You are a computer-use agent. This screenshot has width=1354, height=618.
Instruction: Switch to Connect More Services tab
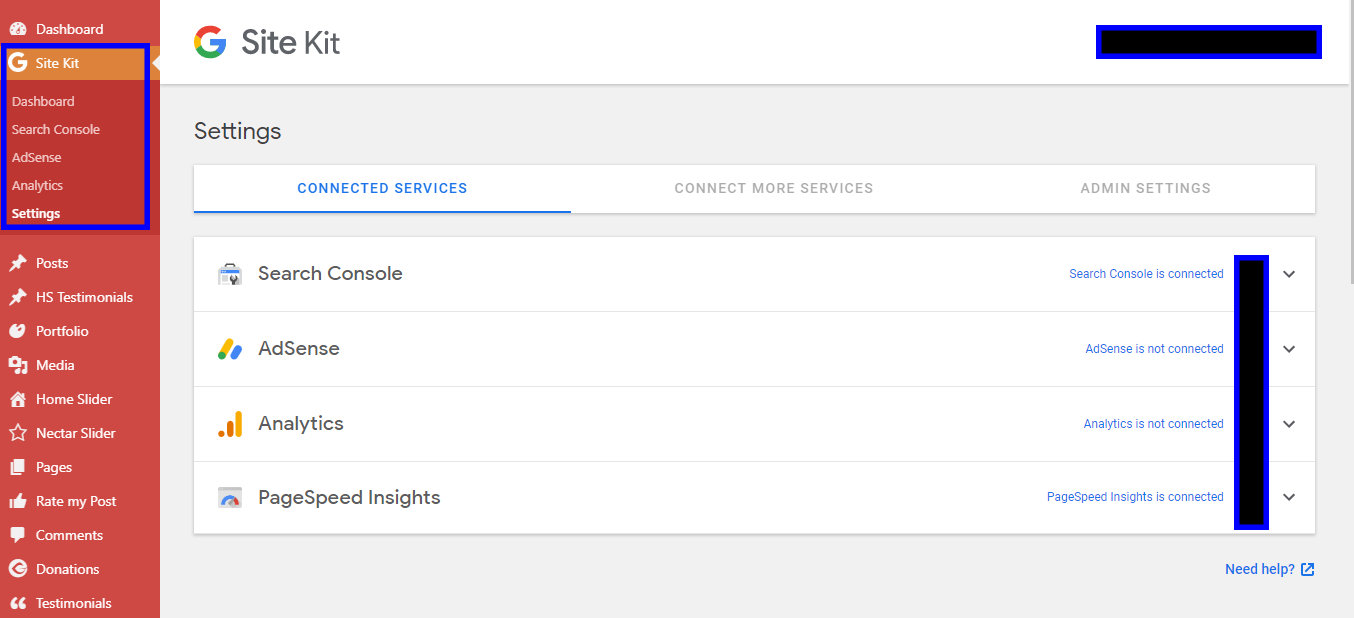773,188
